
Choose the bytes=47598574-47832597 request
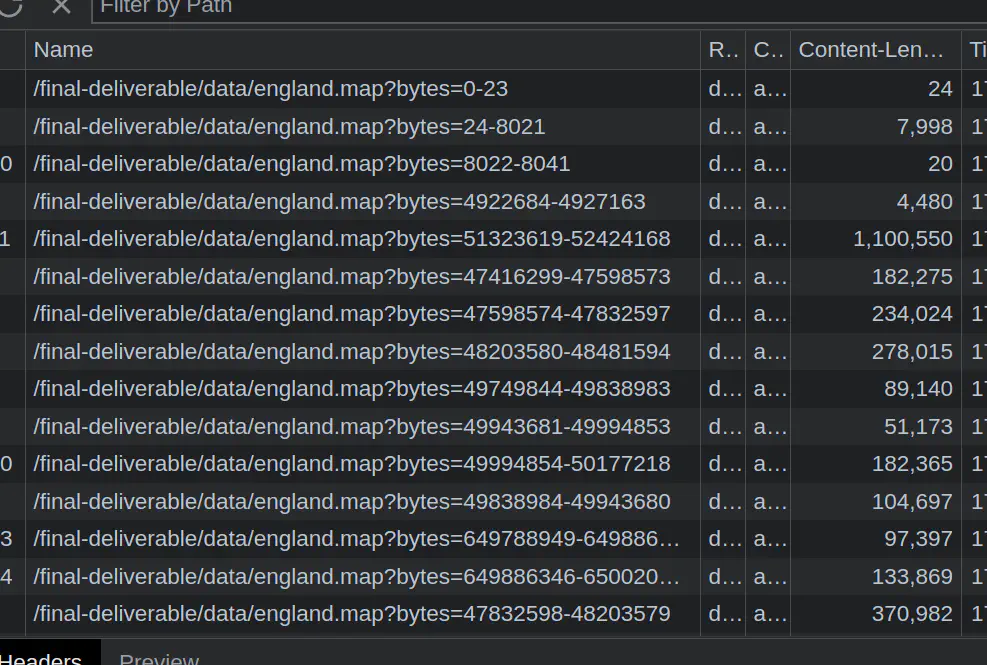coord(352,314)
